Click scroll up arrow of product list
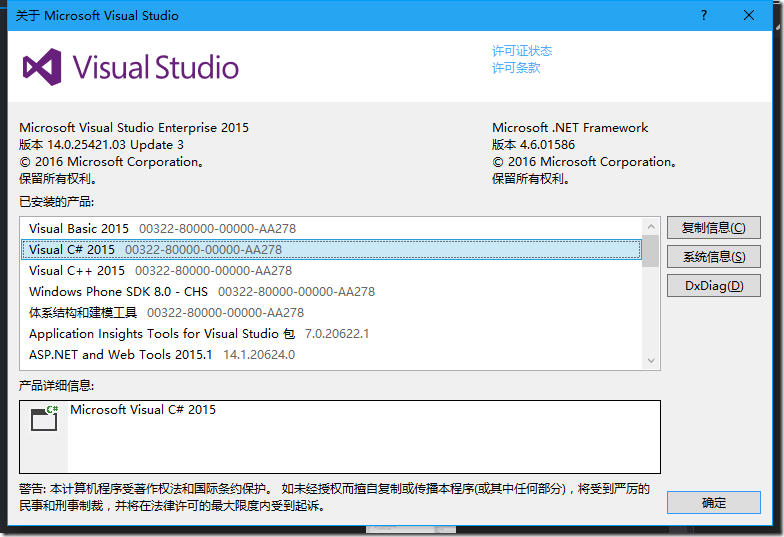 tap(650, 226)
